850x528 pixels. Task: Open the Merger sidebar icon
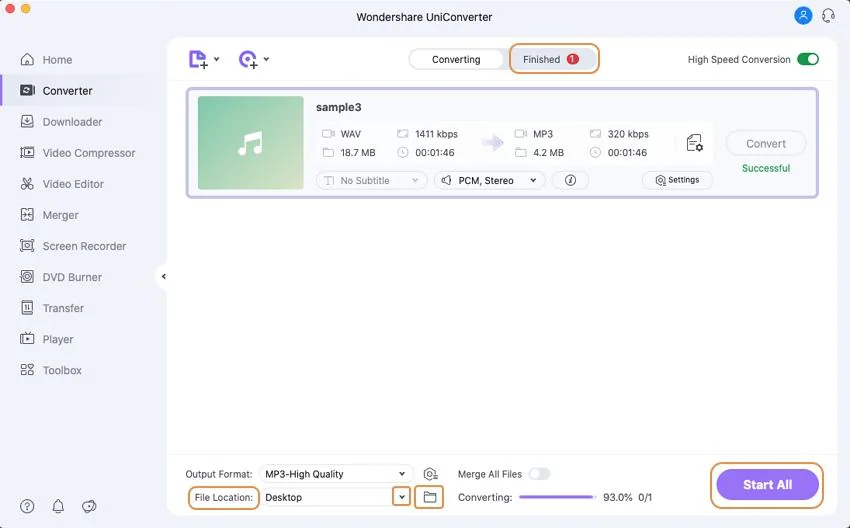tap(27, 215)
